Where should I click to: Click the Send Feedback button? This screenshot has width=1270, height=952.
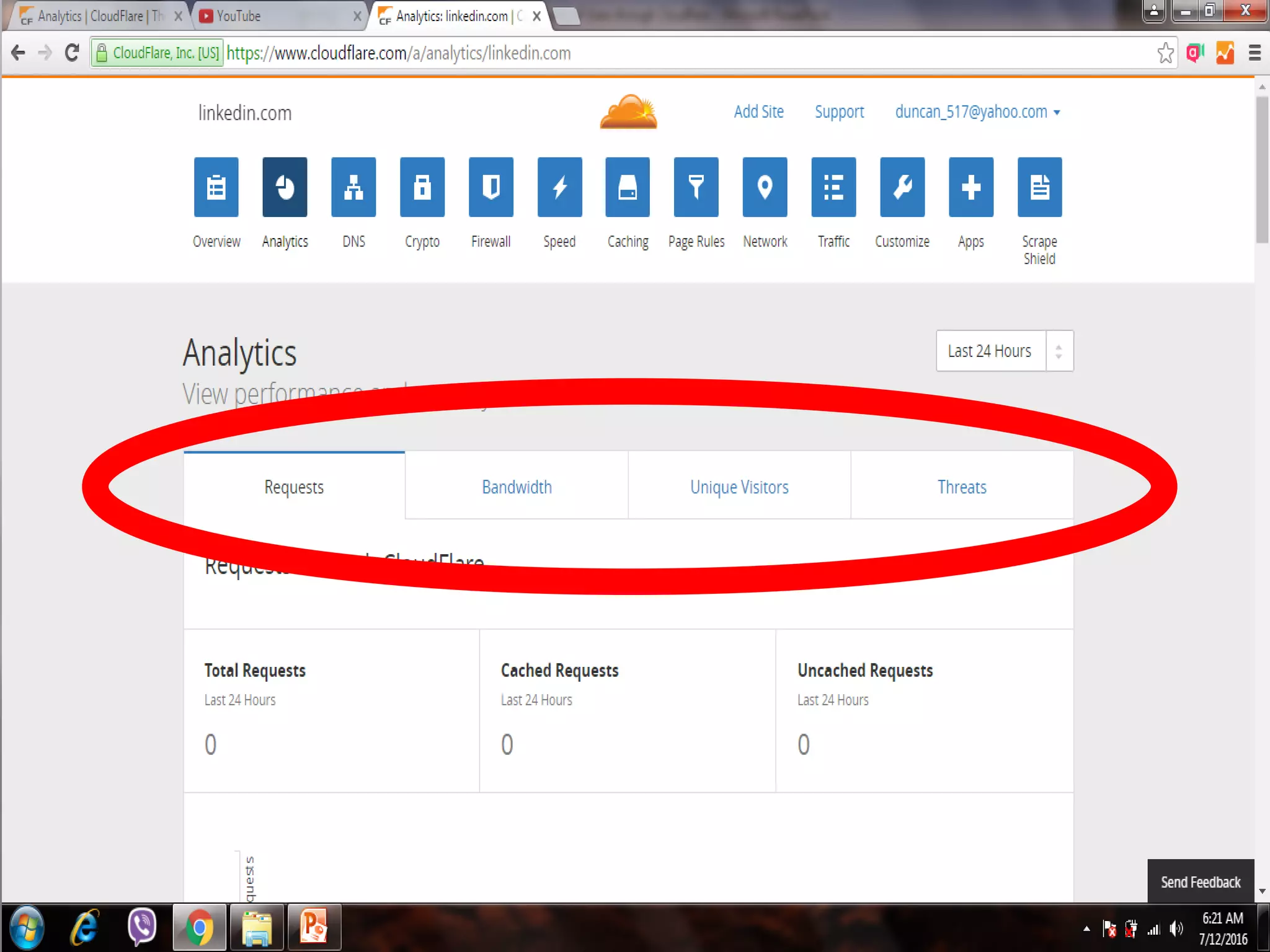coord(1200,882)
